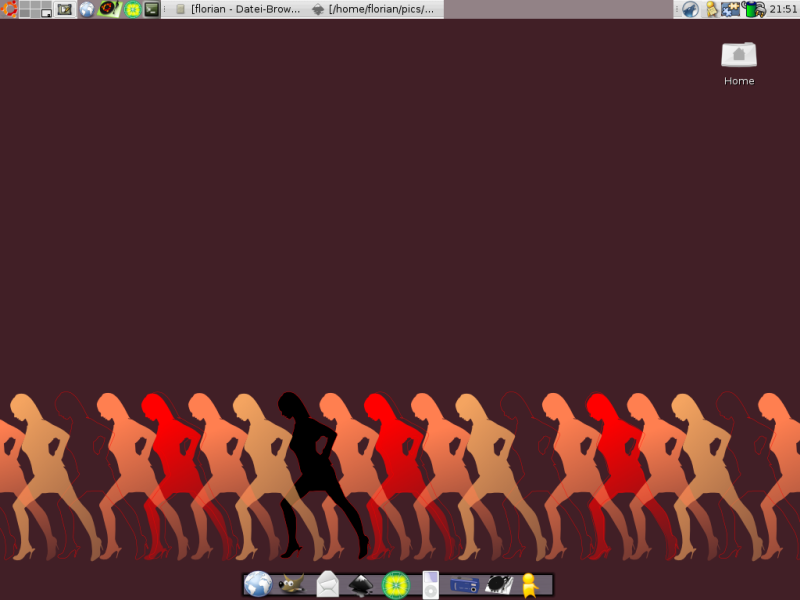Image resolution: width=800 pixels, height=600 pixels.
Task: Open the 21:51 clock
Action: 783,9
